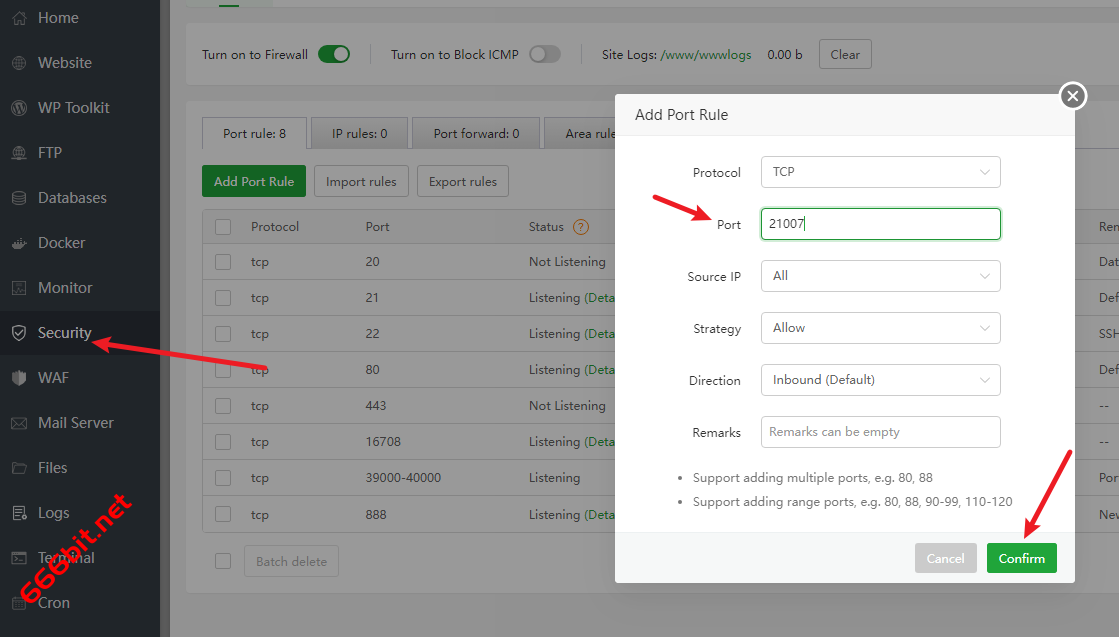Click into the Remarks input field

pos(880,432)
